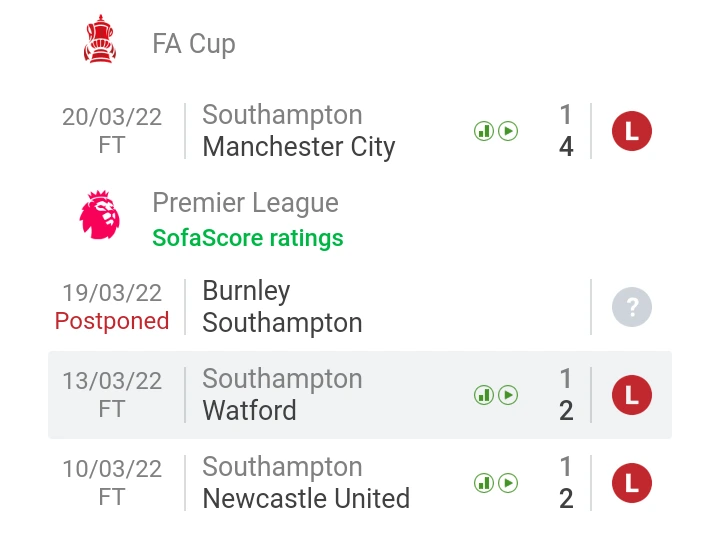Play highlights for Southampton vs Manchester City

point(508,131)
